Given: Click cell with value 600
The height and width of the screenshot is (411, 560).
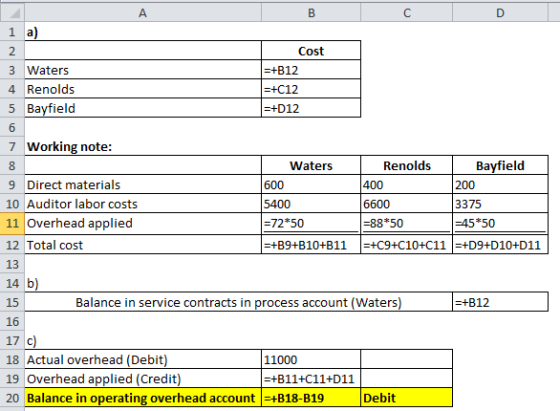Looking at the screenshot, I should [x=311, y=185].
